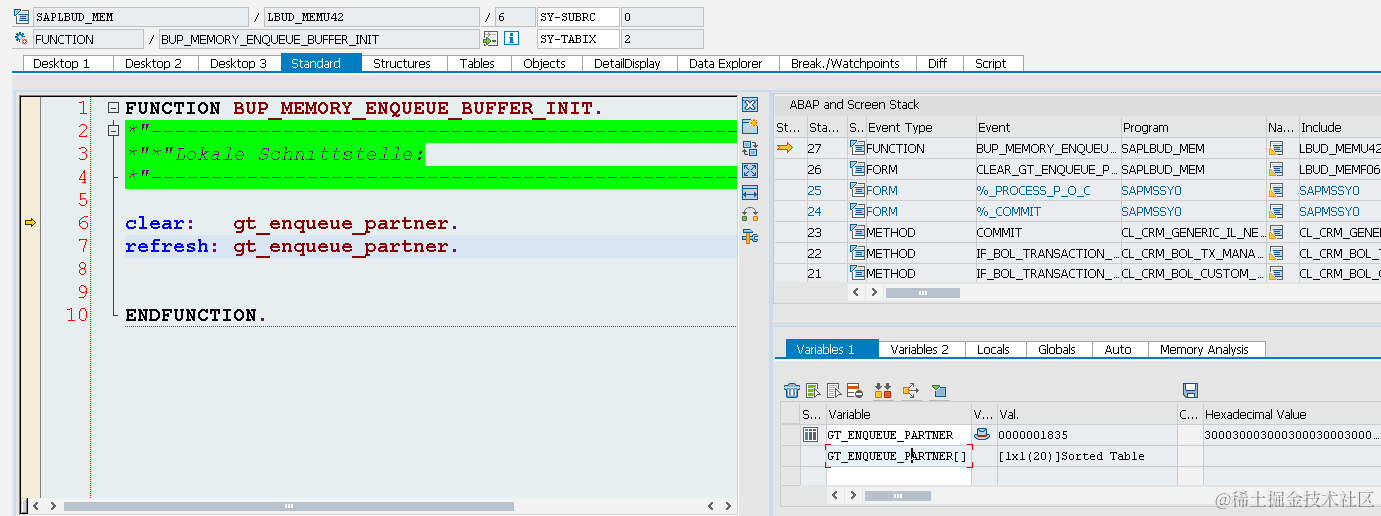The image size is (1381, 516).
Task: Click the empty variable cell below GT_ENQUEUE_PARTNER[]
Action: [x=898, y=476]
